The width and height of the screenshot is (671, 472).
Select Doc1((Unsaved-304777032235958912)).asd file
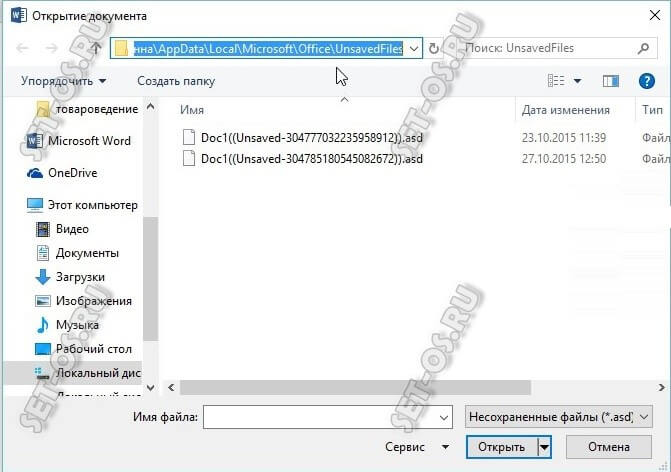pos(312,137)
